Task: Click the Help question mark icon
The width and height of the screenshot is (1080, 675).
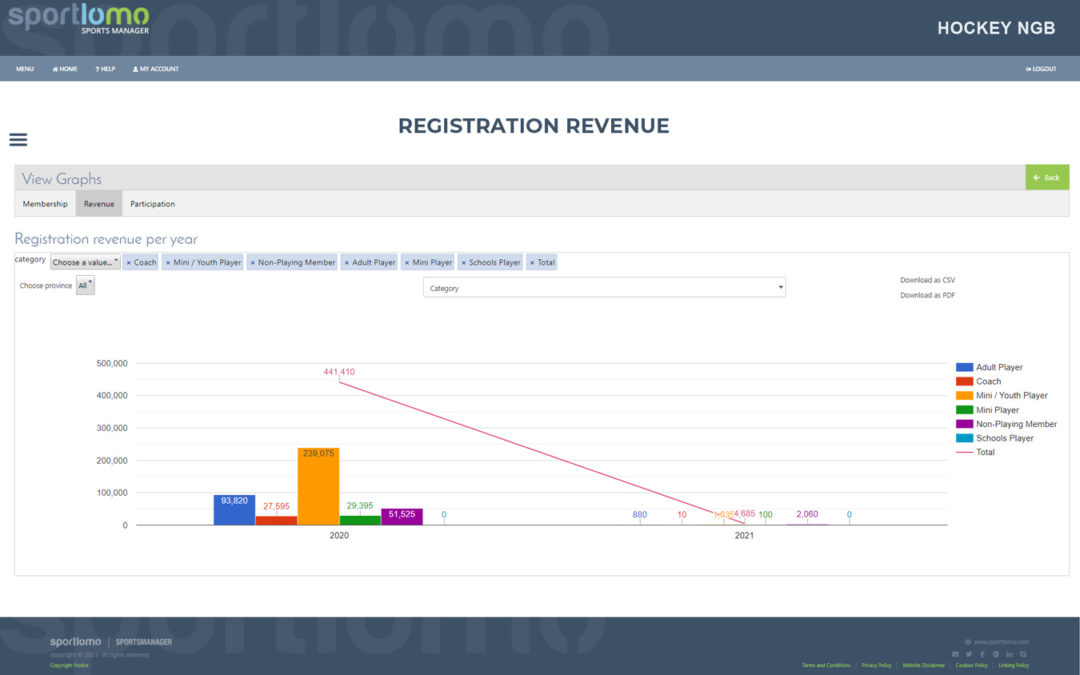Action: pos(103,68)
